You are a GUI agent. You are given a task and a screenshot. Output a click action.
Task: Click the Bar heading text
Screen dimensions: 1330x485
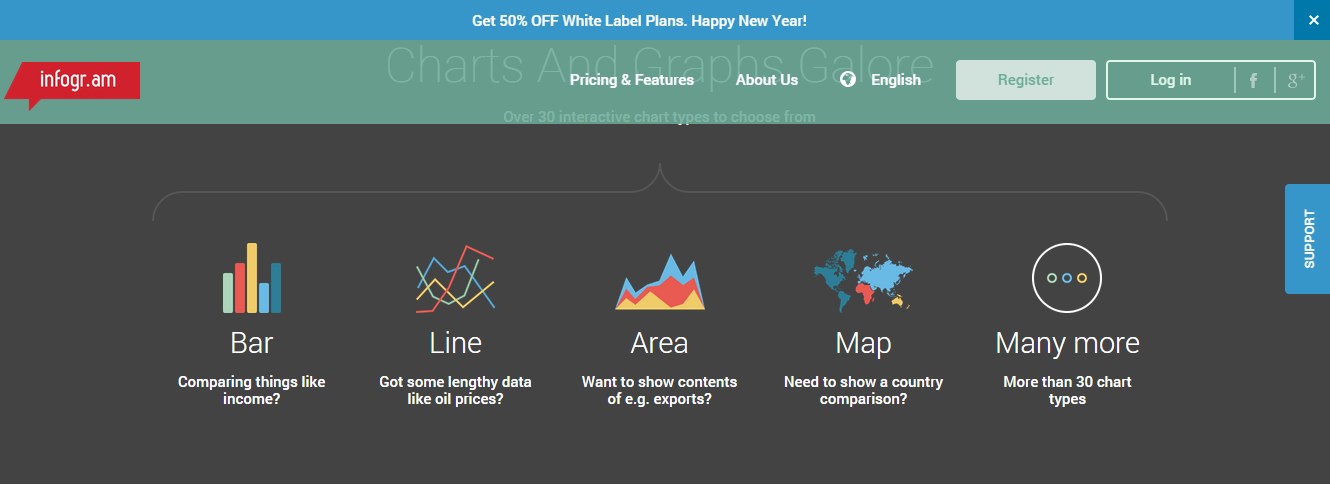(x=252, y=343)
